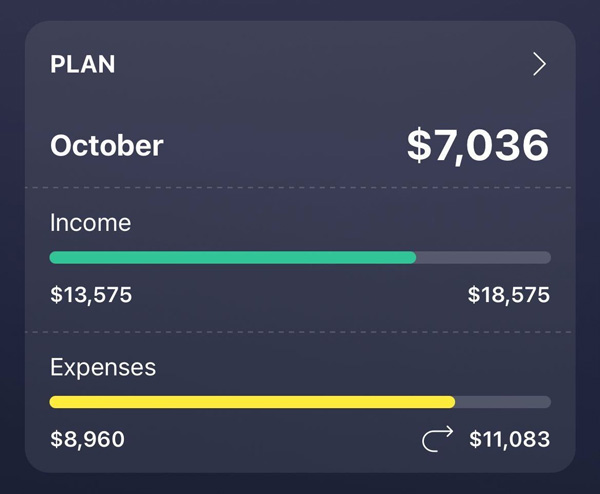Click the yellow filled expenses progress bar
Viewport: 600px width, 494px height.
tap(252, 402)
